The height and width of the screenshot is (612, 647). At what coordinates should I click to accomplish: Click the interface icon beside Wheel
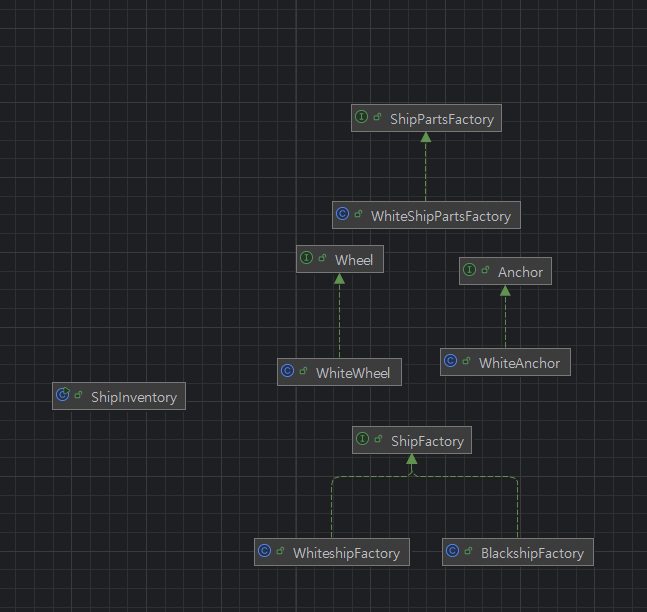(307, 259)
